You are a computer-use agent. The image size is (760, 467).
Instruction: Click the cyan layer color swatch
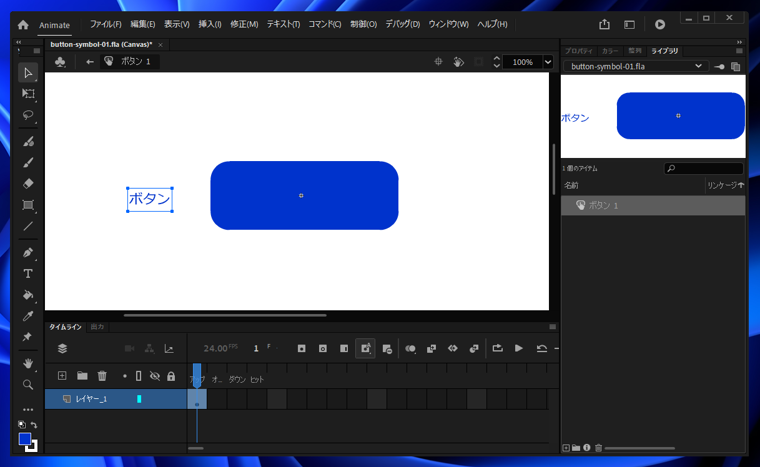pos(139,399)
